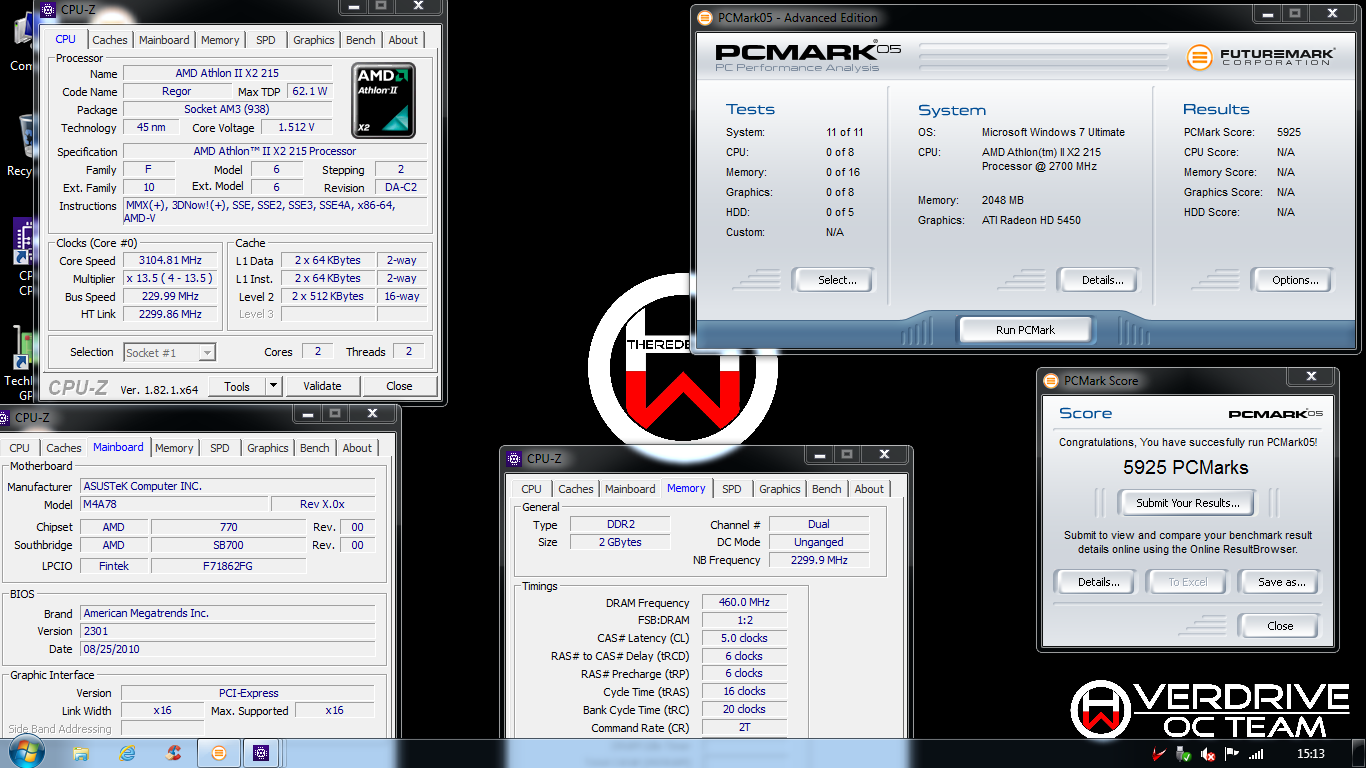Click Submit Your Results... button
Viewport: 1366px width, 768px height.
1188,503
